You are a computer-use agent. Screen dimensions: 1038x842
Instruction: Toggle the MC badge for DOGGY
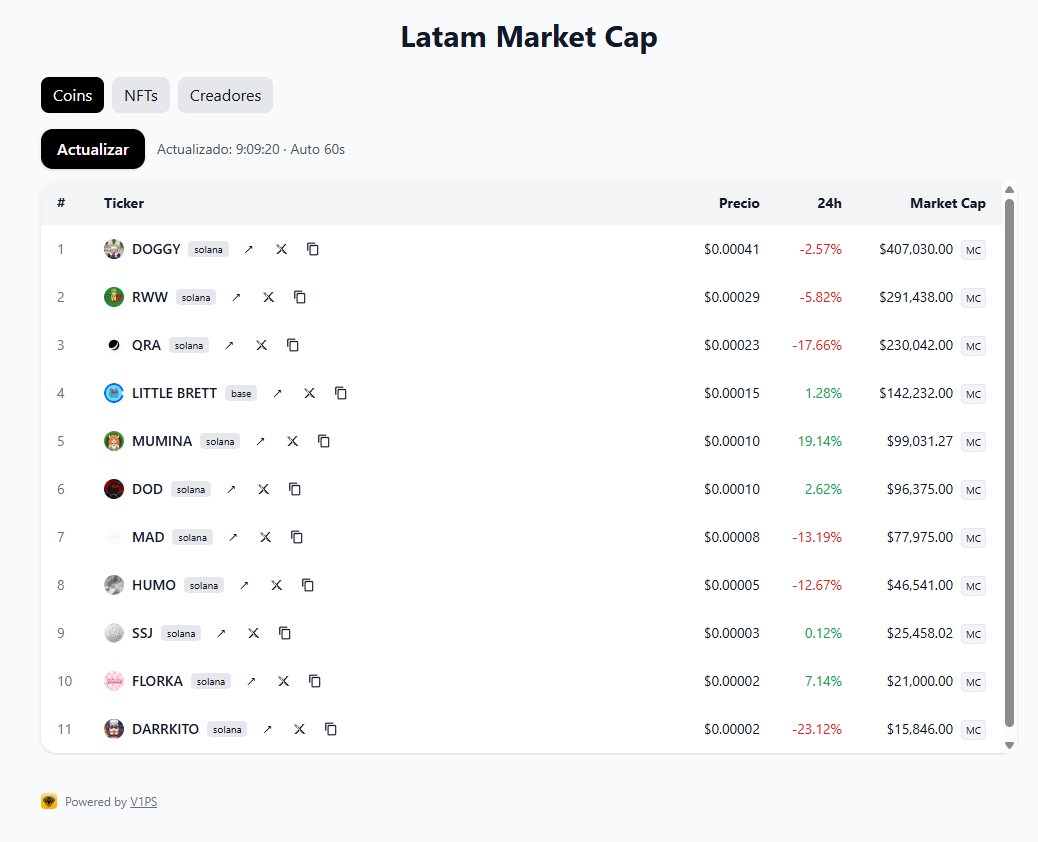point(973,250)
